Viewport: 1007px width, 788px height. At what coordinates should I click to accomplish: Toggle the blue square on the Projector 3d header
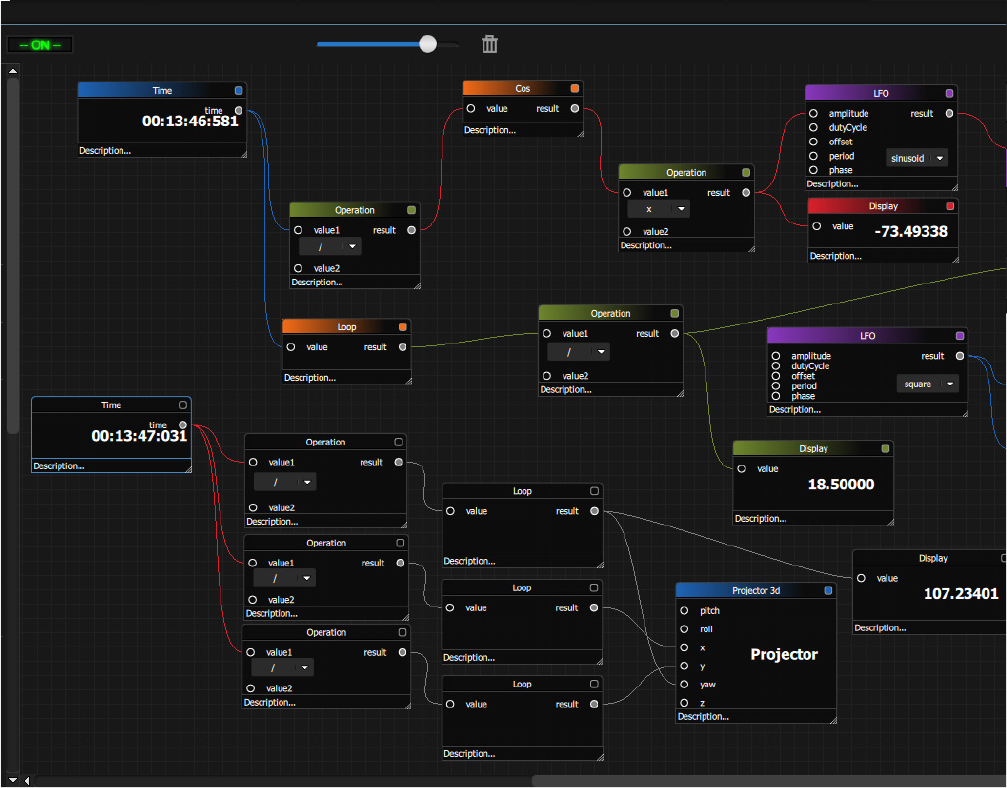828,590
